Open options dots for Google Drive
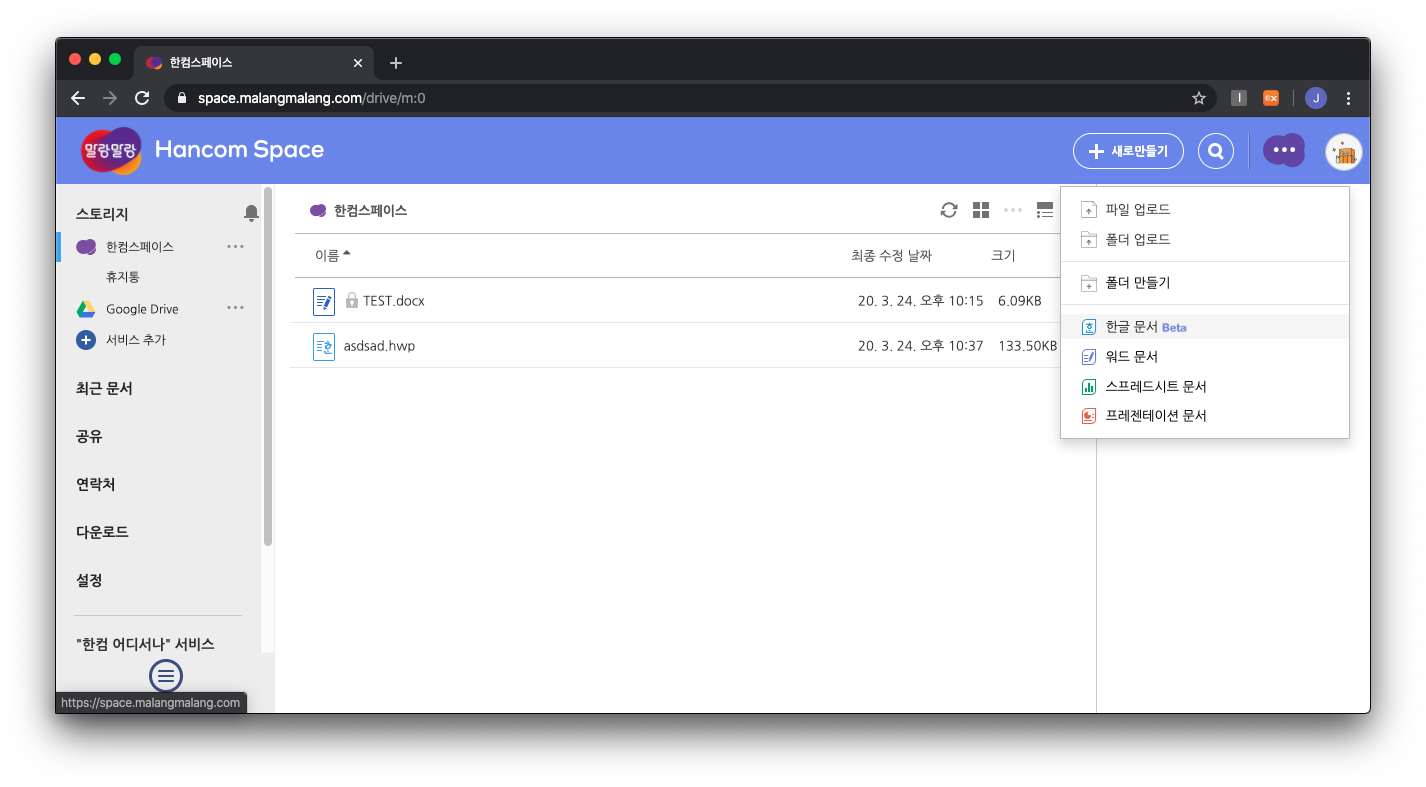Viewport: 1426px width, 787px height. point(235,308)
